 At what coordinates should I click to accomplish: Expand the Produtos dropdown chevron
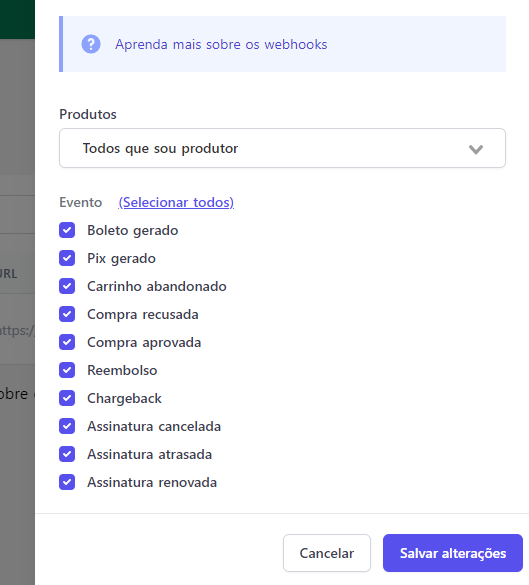(476, 149)
